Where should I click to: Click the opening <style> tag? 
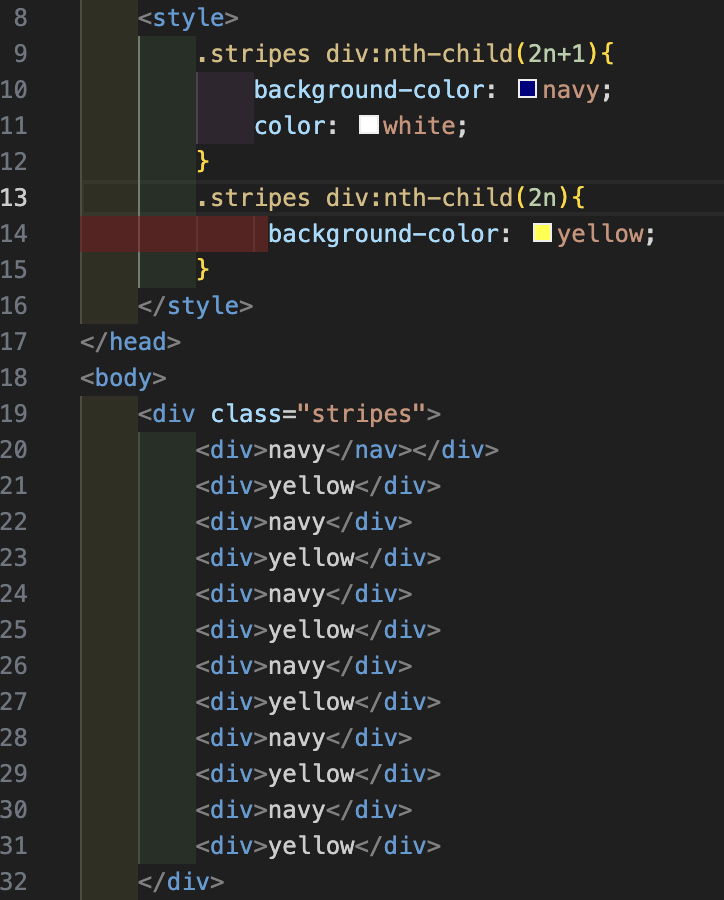coord(188,18)
